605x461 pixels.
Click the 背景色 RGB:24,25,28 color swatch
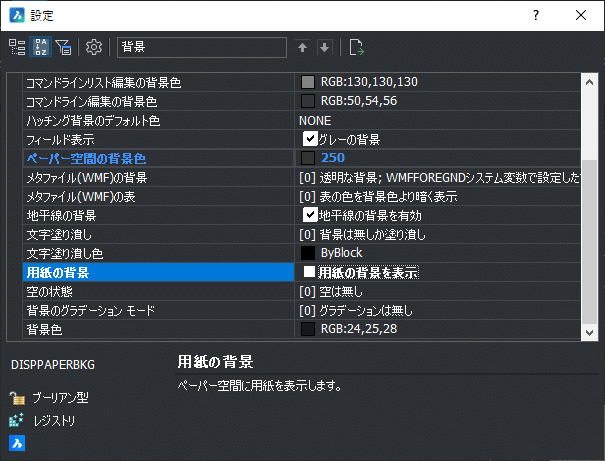(x=308, y=329)
